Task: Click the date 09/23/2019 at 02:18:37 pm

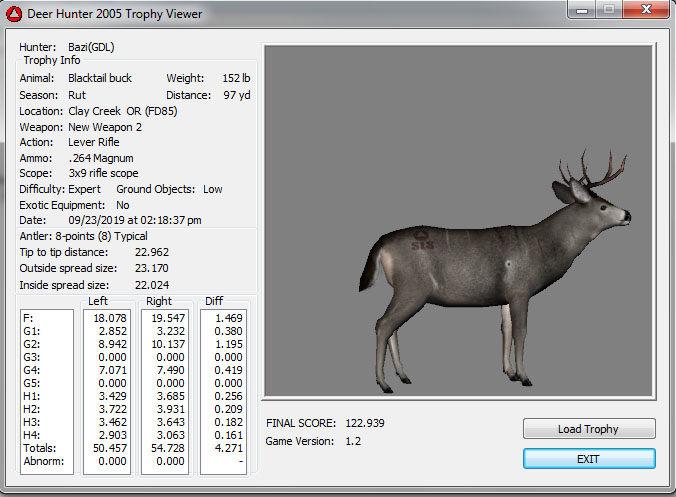Action: click(x=135, y=220)
